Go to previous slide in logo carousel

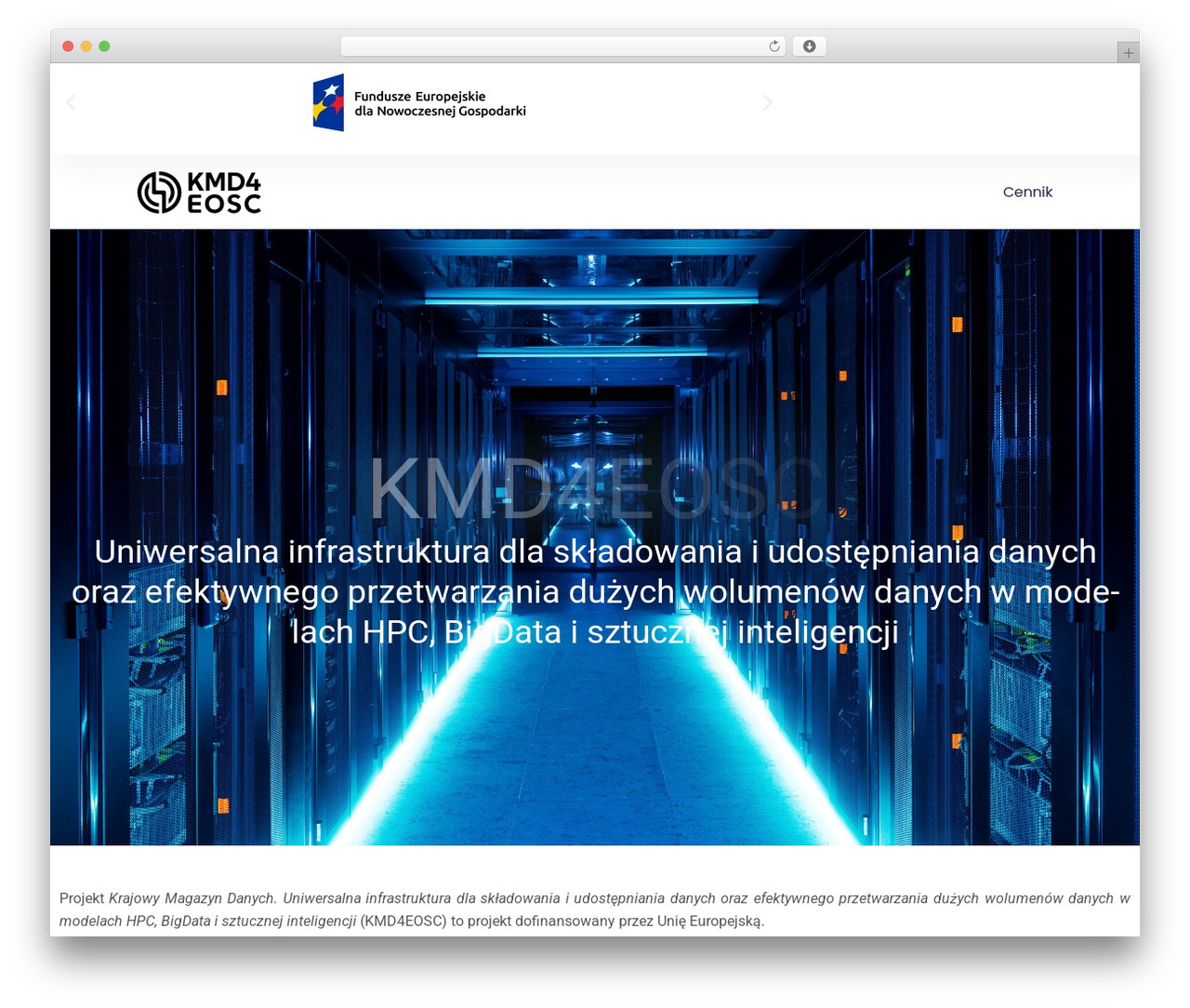tap(72, 102)
